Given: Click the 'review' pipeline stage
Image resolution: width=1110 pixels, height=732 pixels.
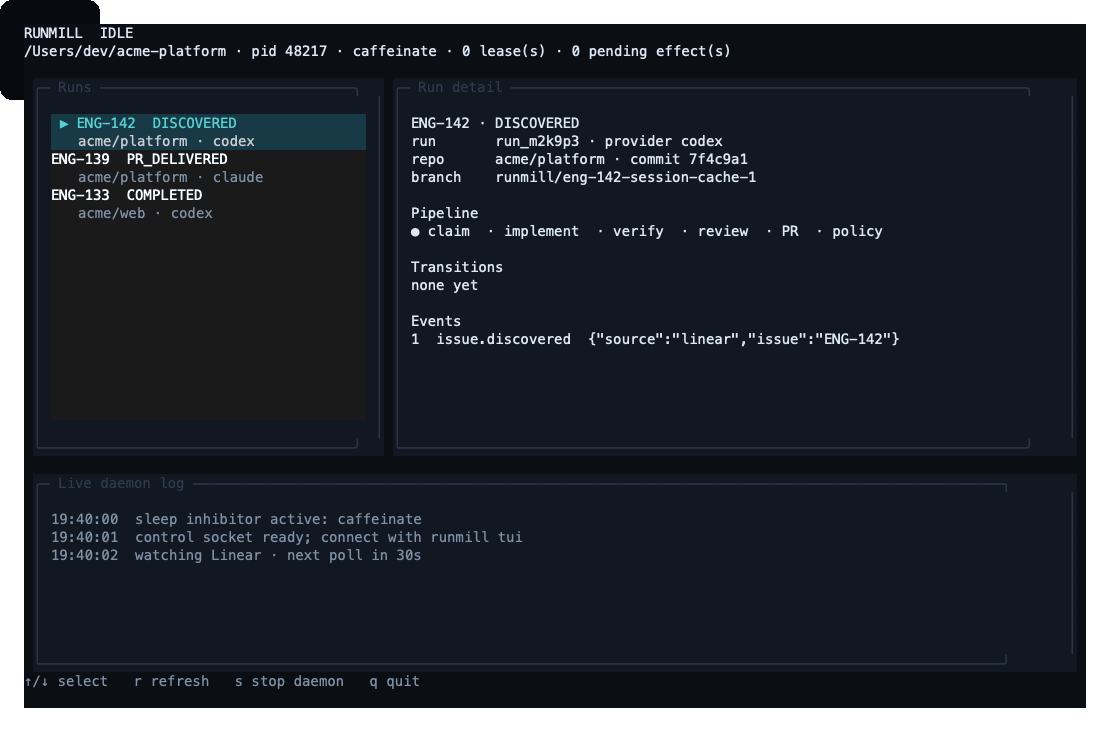Looking at the screenshot, I should 723,231.
